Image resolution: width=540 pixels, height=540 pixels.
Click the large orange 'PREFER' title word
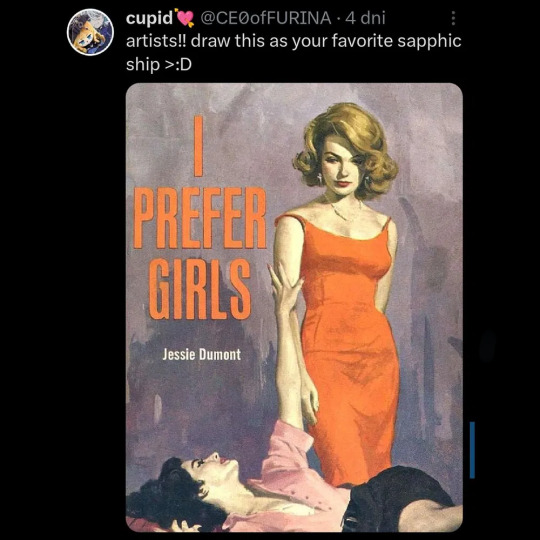point(200,218)
